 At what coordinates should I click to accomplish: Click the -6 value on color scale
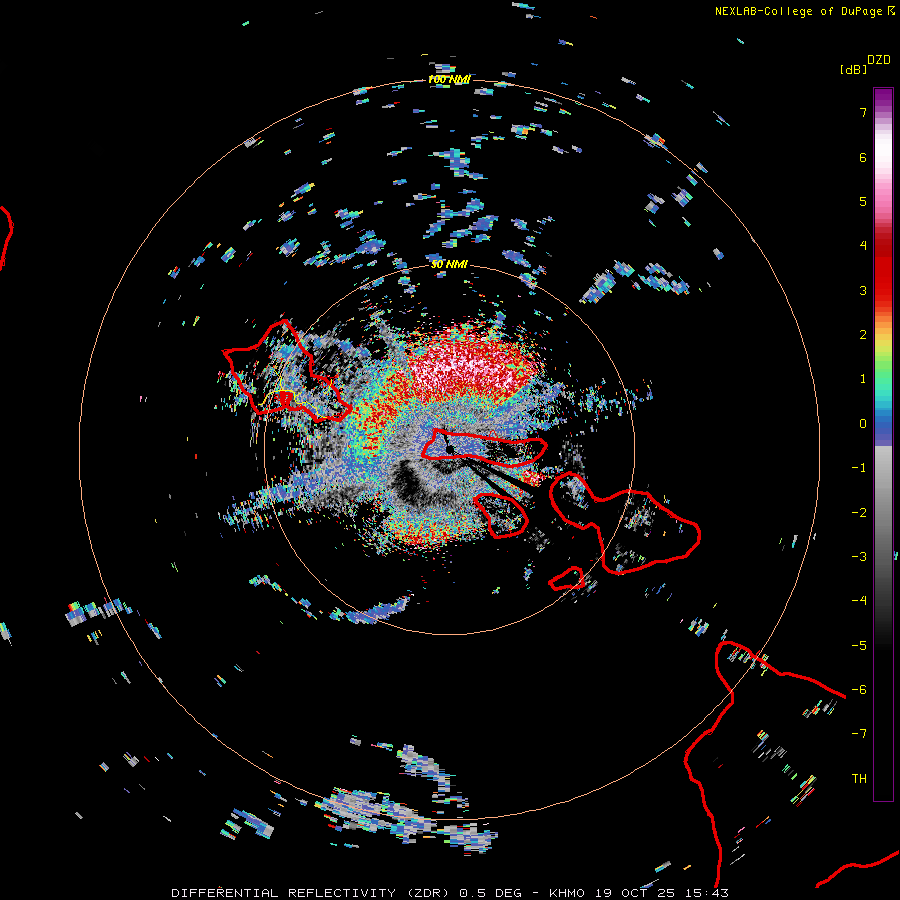pos(859,689)
